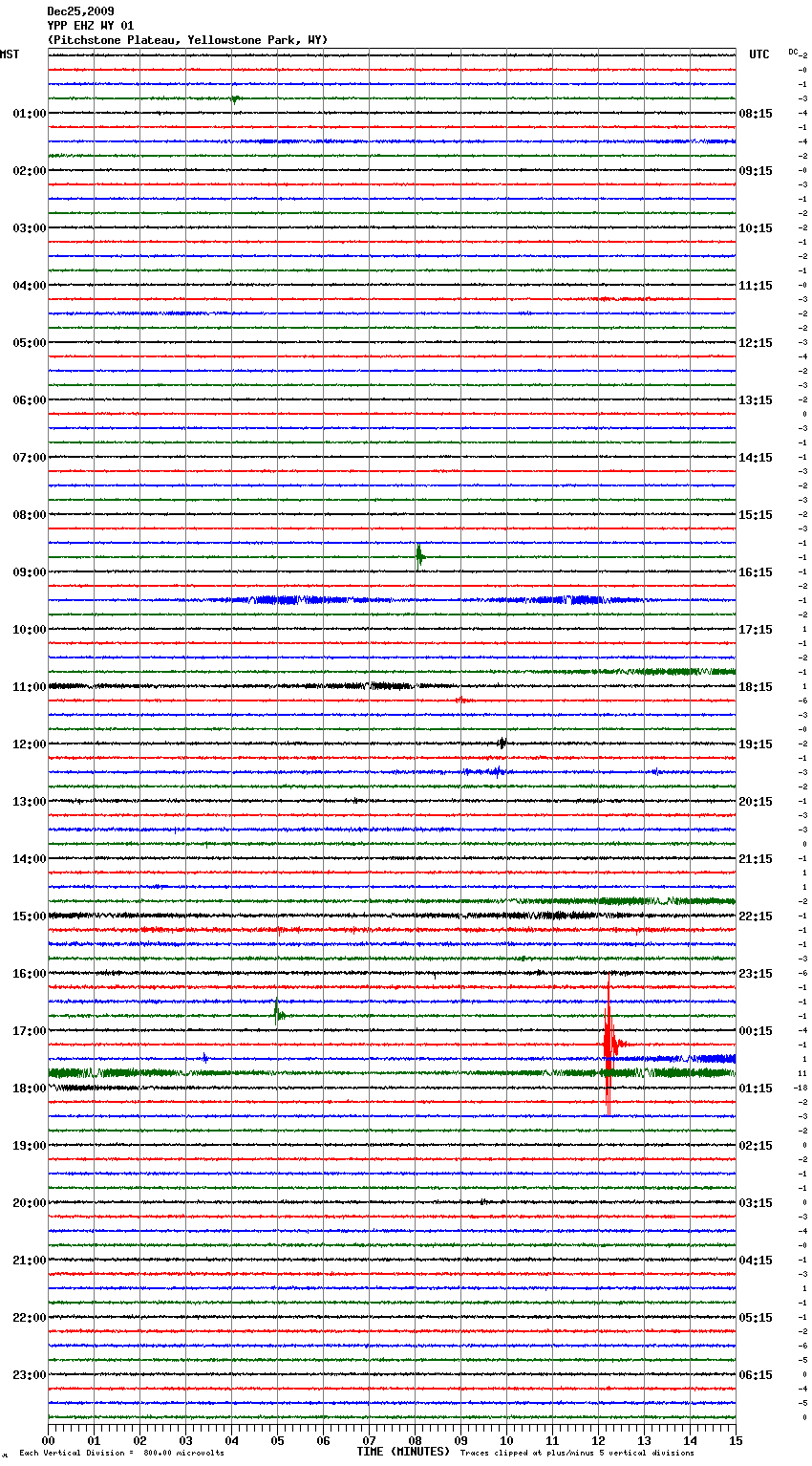Select the 02:00 MST time label
This screenshot has height=1466, width=812.
pos(30,171)
